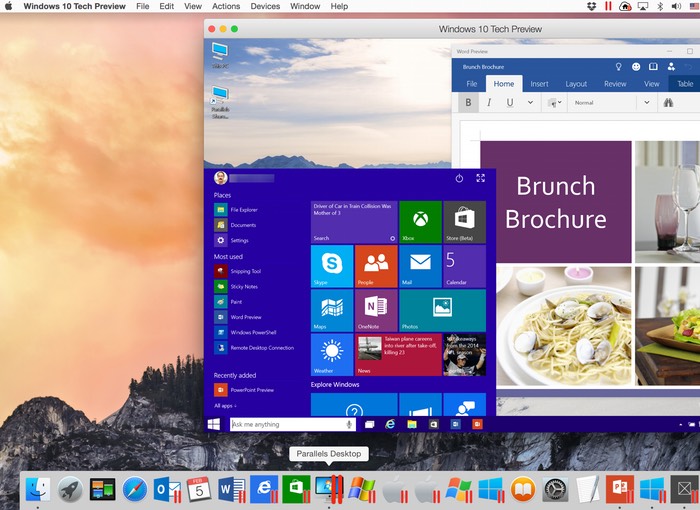Viewport: 700px width, 510px height.
Task: Open Snipping Tool from Most used
Action: pyautogui.click(x=245, y=271)
